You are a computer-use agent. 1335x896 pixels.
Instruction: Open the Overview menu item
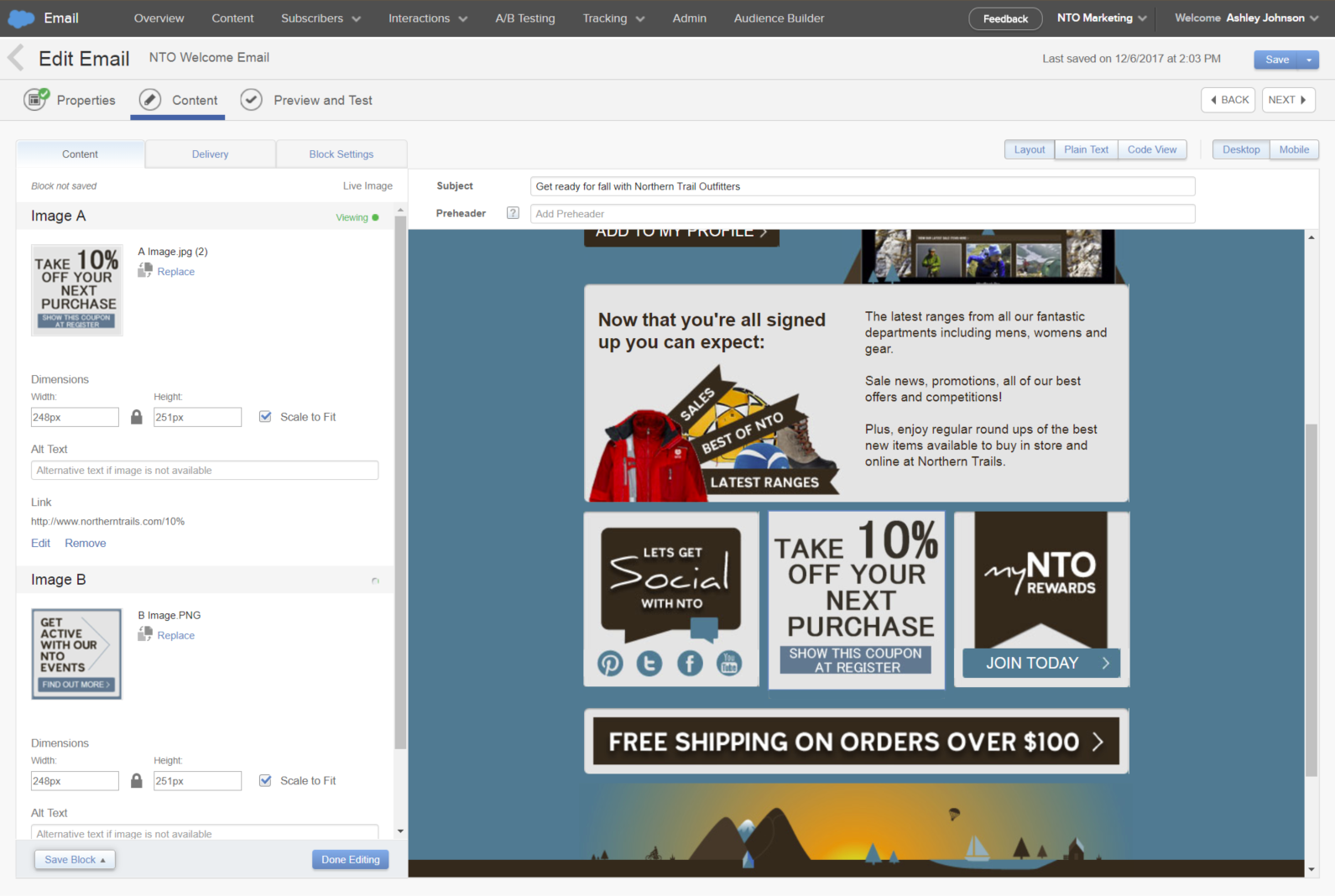pyautogui.click(x=159, y=18)
